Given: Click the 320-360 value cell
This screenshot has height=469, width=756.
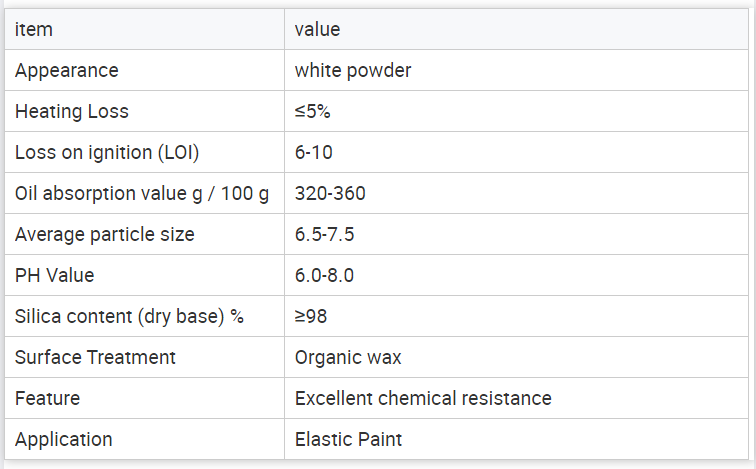Looking at the screenshot, I should click(x=516, y=193).
